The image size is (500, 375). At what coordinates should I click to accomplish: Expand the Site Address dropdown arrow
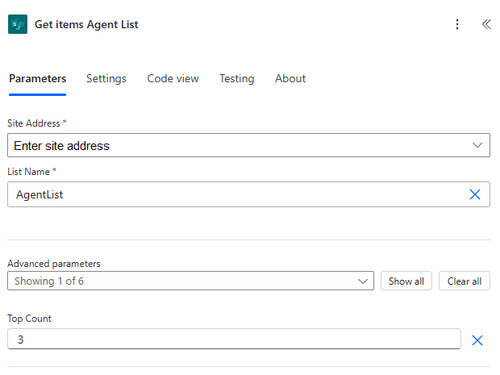click(477, 145)
